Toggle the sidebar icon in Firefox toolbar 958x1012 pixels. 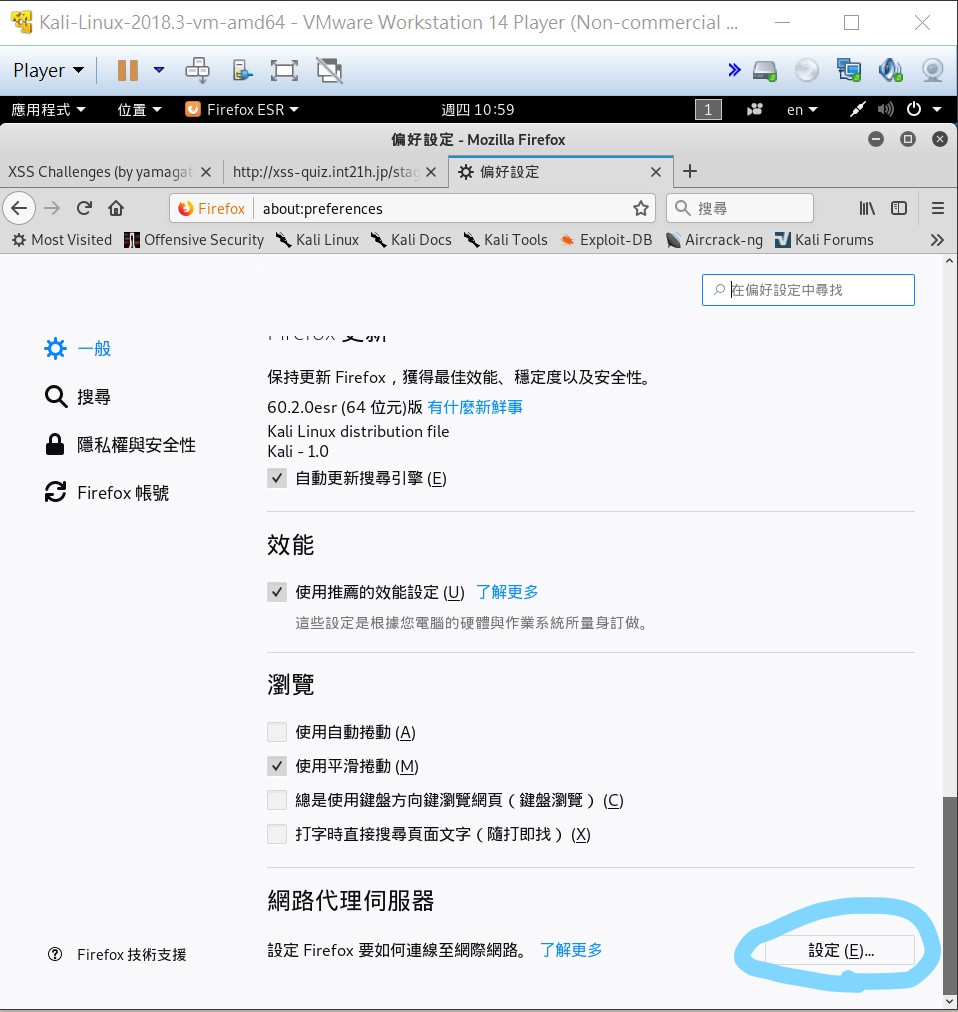(x=899, y=208)
